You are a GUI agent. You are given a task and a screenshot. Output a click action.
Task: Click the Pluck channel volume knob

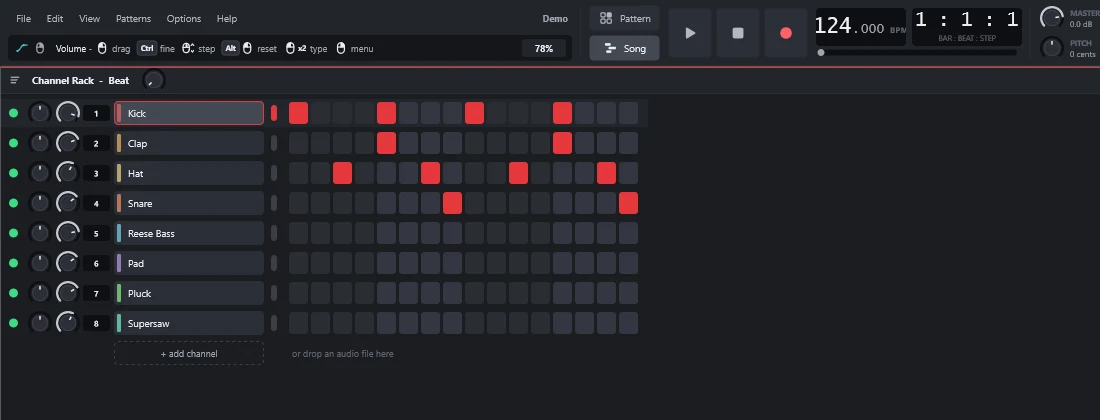coord(67,293)
